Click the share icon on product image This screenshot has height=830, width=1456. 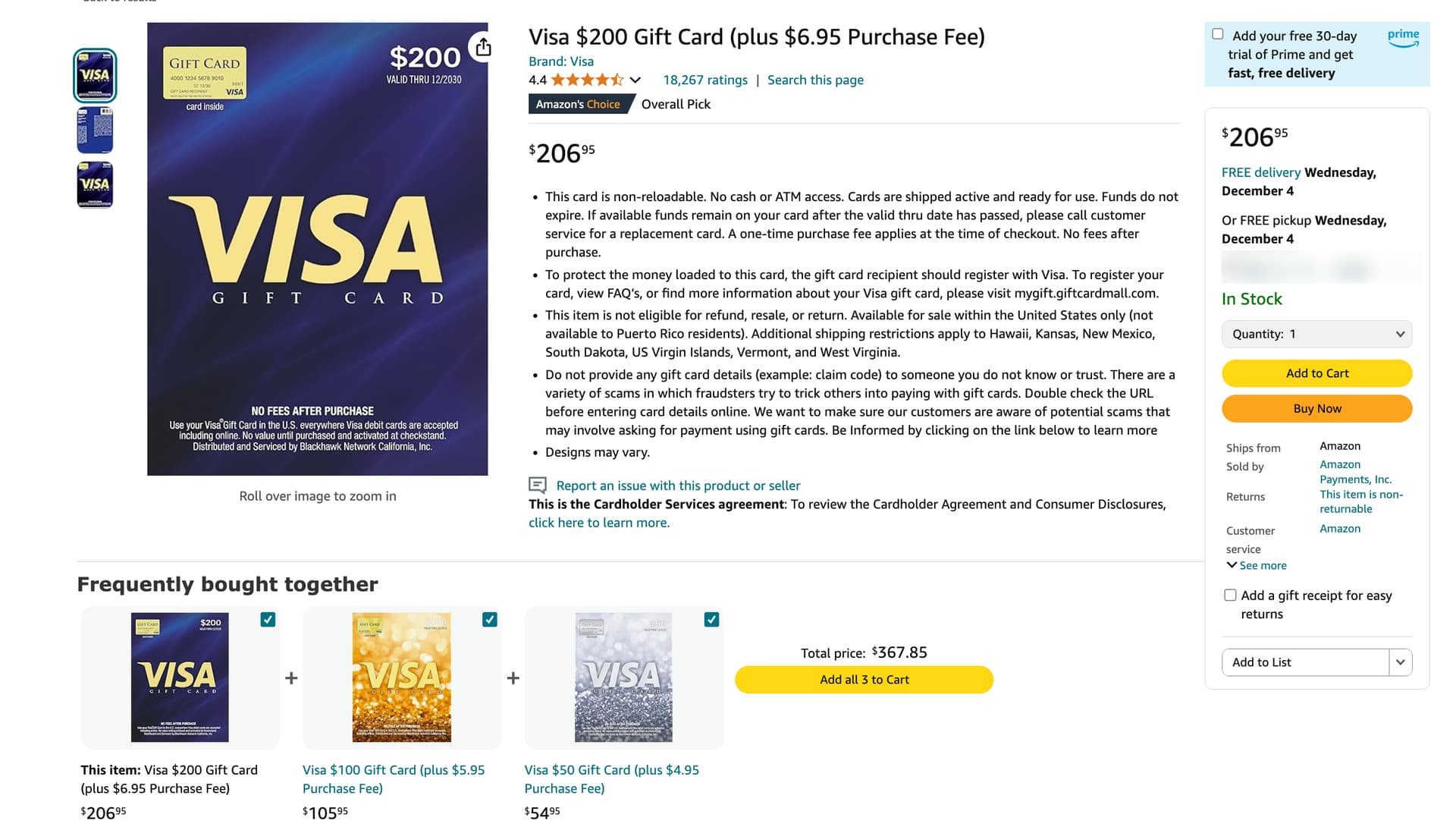483,47
